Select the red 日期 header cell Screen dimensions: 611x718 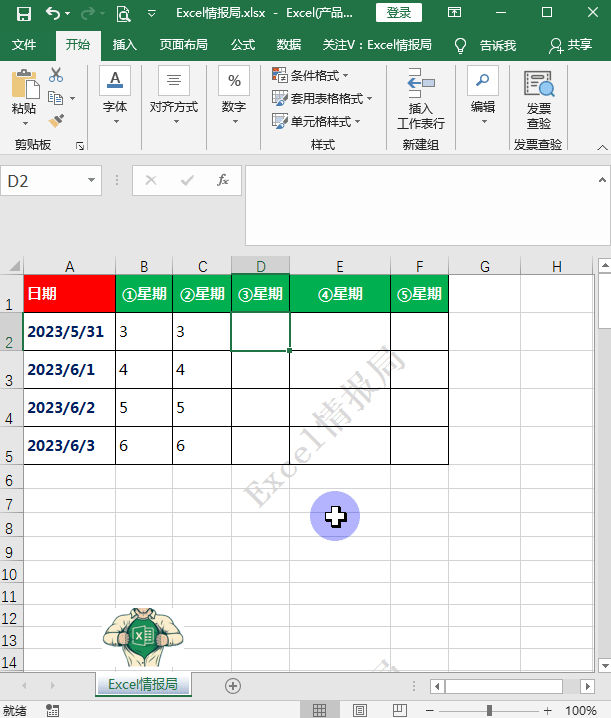[x=70, y=294]
